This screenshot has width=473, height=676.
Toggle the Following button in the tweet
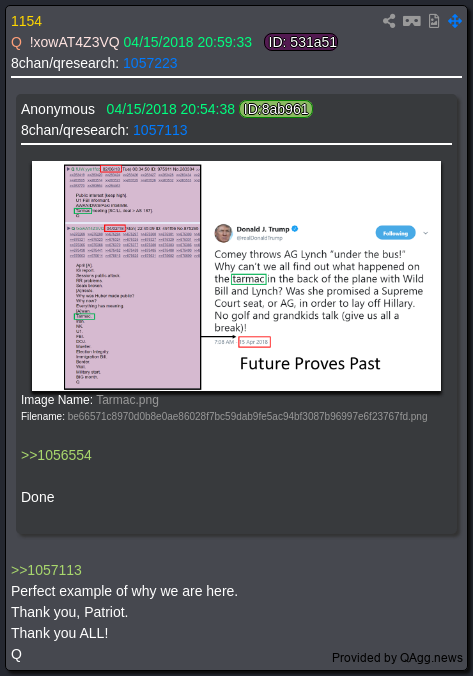coord(395,233)
